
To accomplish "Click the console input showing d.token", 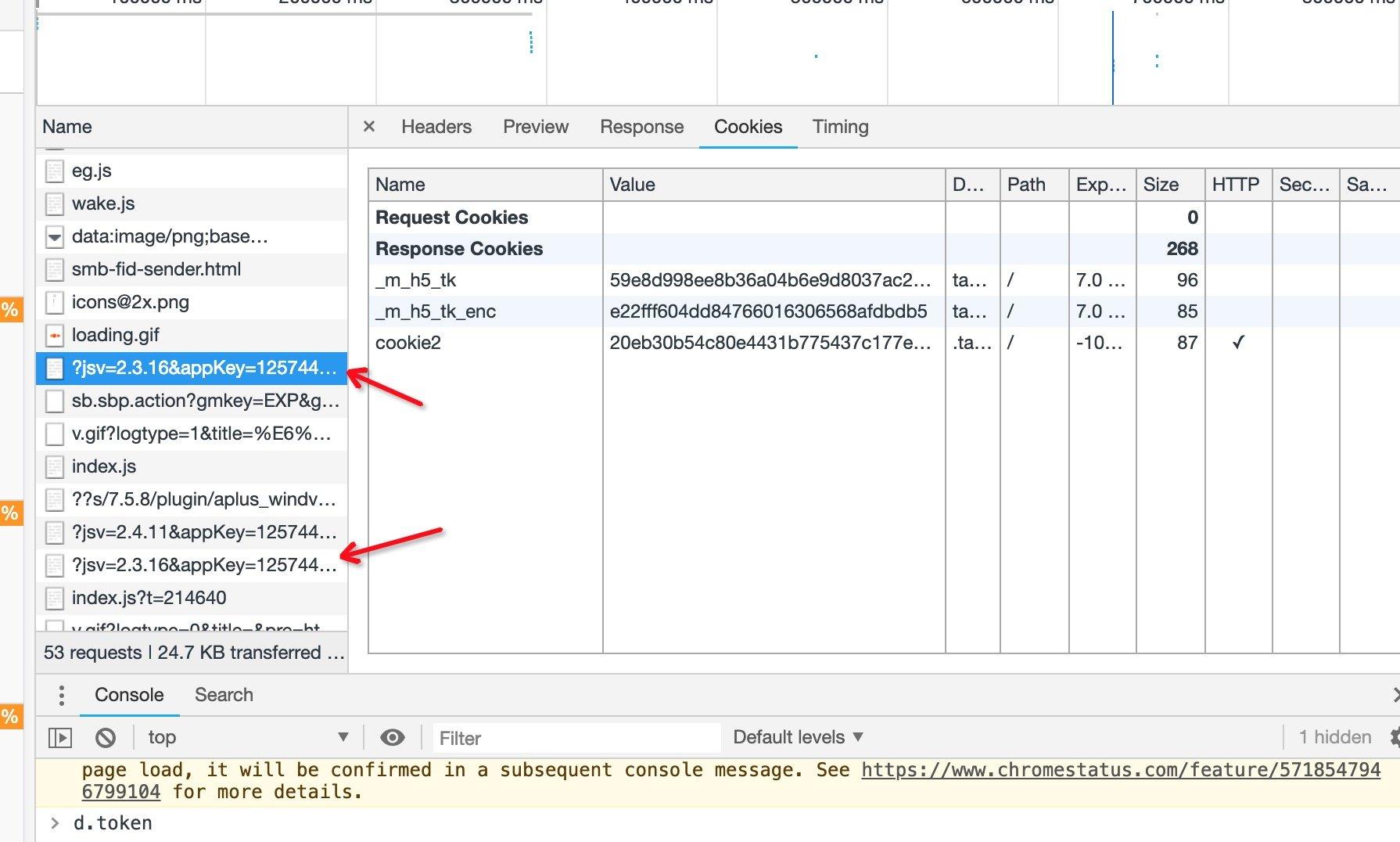I will point(113,823).
